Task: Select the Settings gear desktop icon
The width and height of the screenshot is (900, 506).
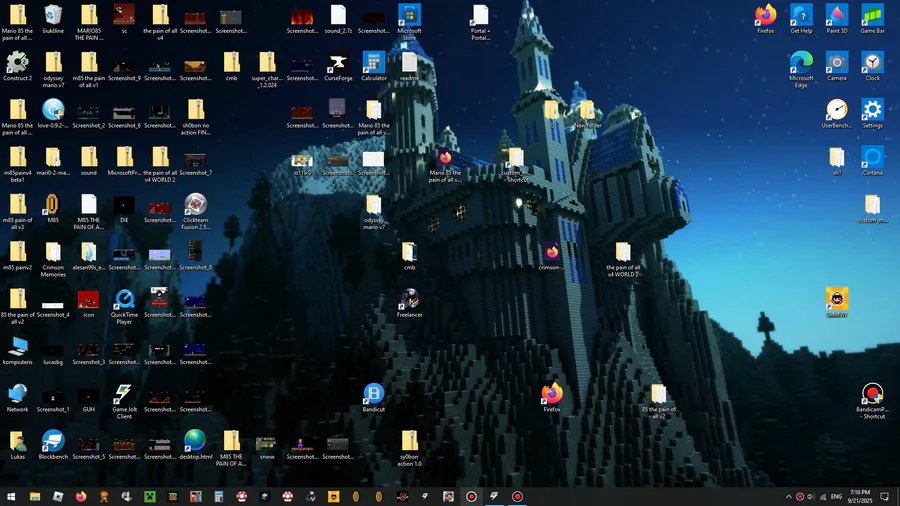Action: 872,110
